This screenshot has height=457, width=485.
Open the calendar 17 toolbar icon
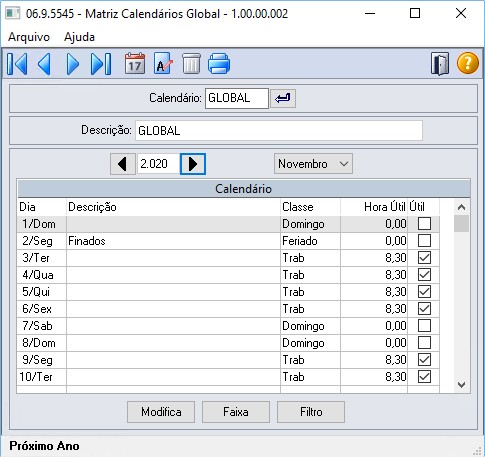tap(135, 63)
